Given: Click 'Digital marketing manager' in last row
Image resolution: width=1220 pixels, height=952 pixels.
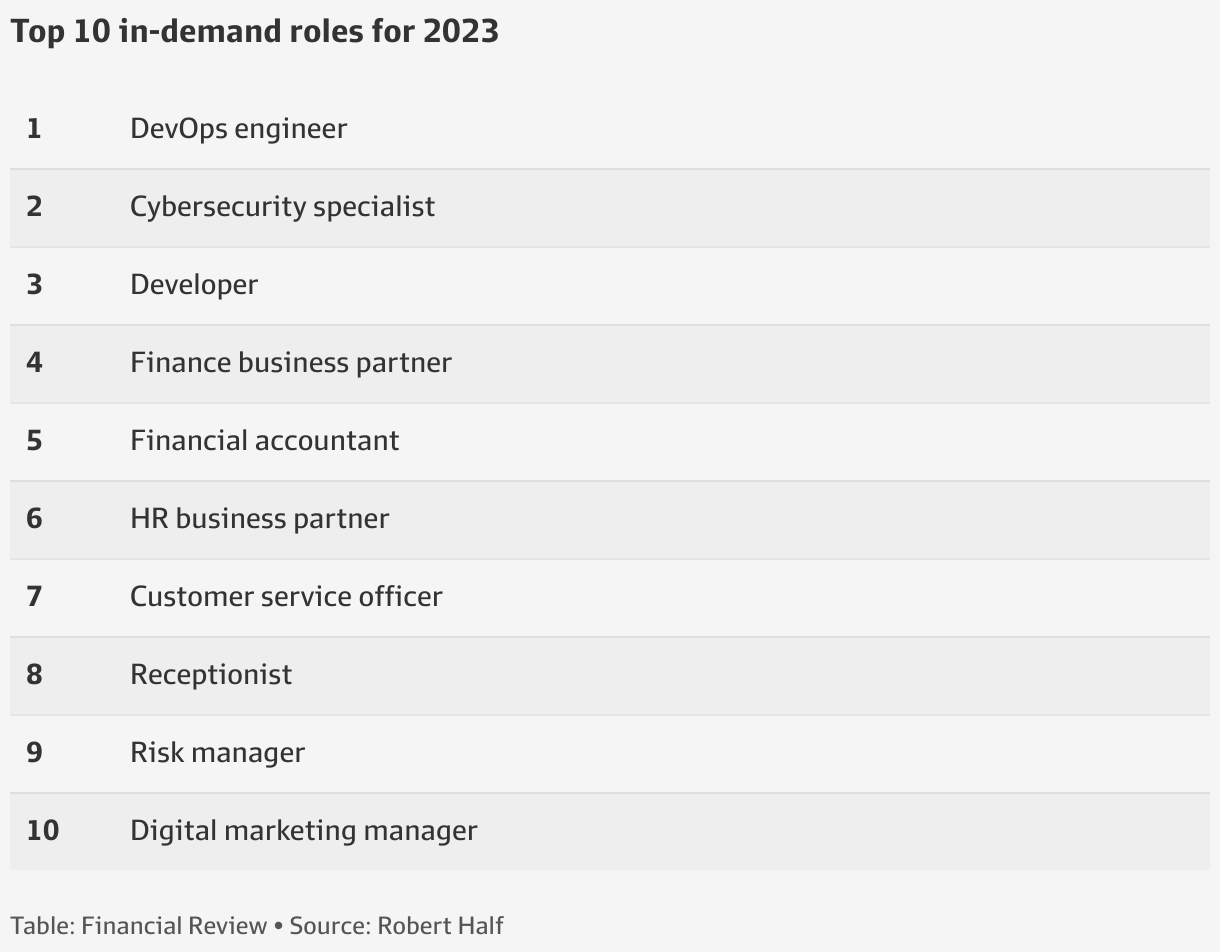Looking at the screenshot, I should (304, 831).
